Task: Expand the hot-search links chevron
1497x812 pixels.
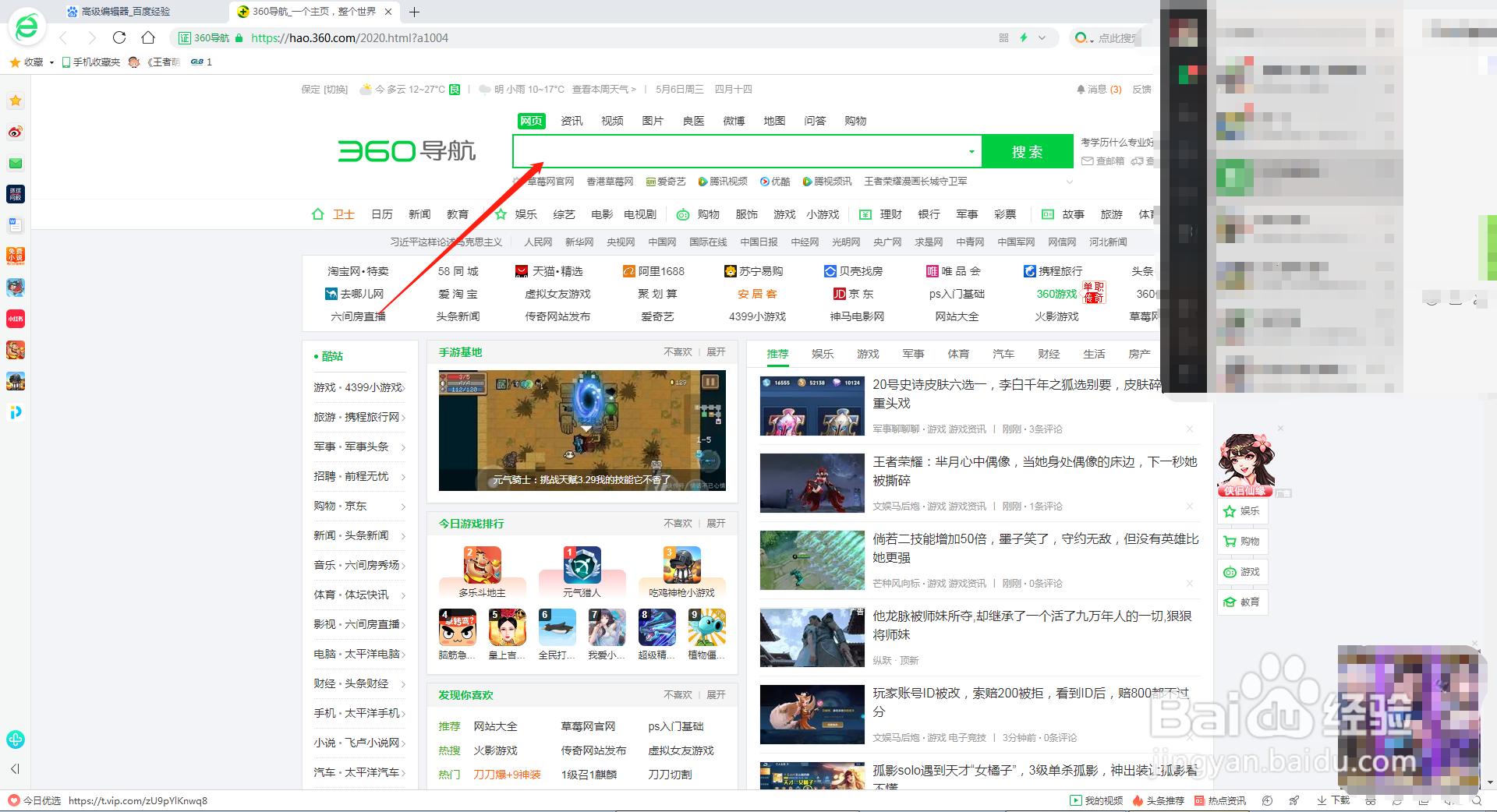Action: pyautogui.click(x=1070, y=182)
